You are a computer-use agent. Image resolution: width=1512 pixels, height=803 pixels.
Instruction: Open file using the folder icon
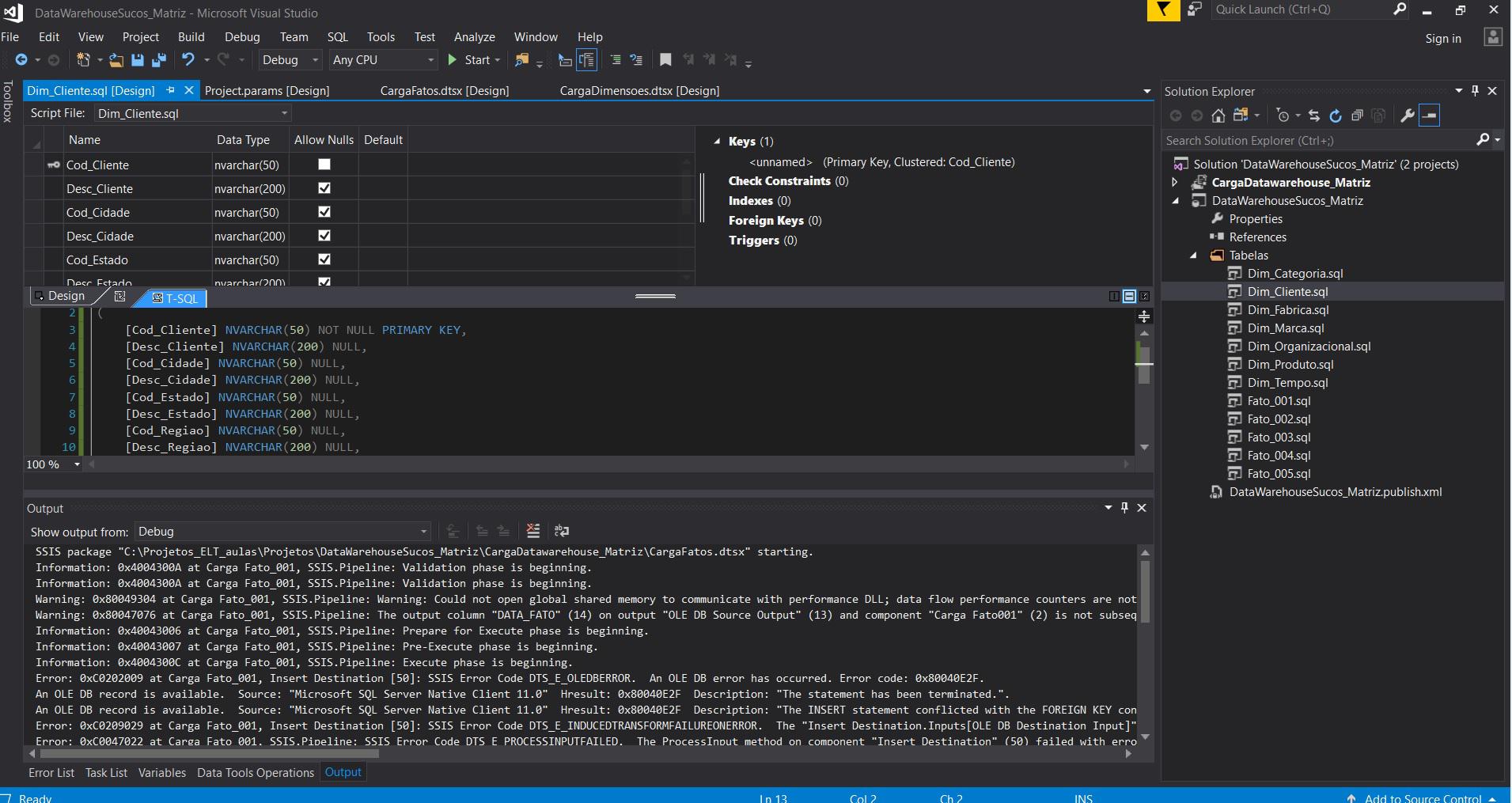(116, 60)
